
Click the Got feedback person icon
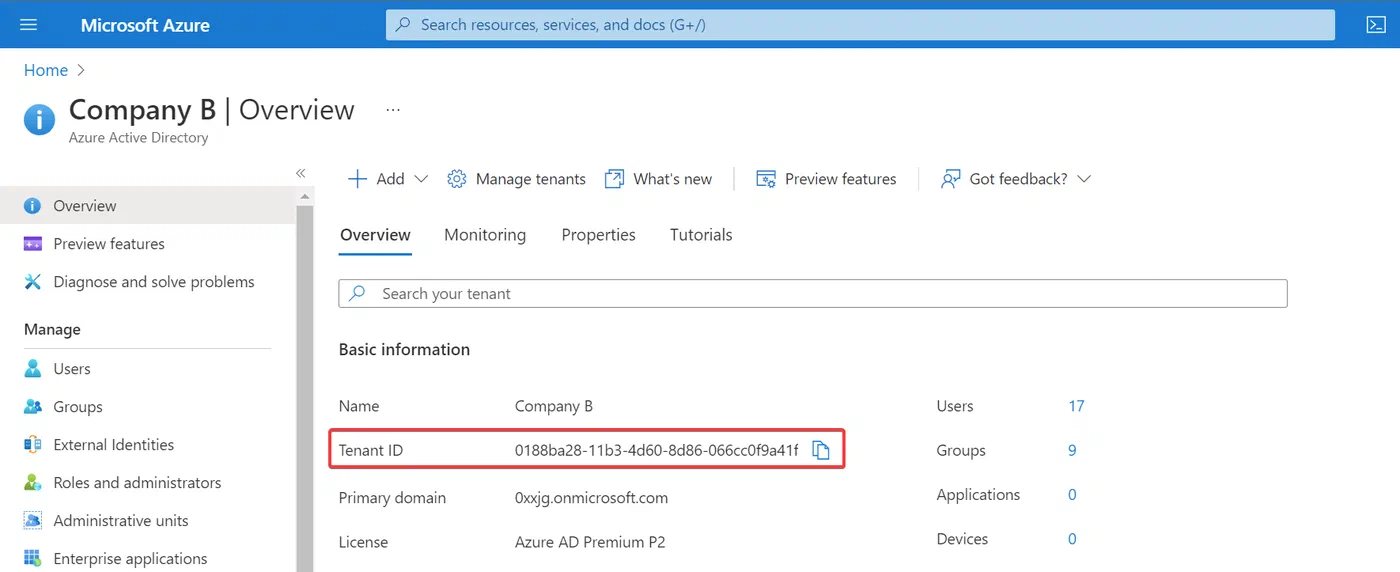[x=951, y=179]
